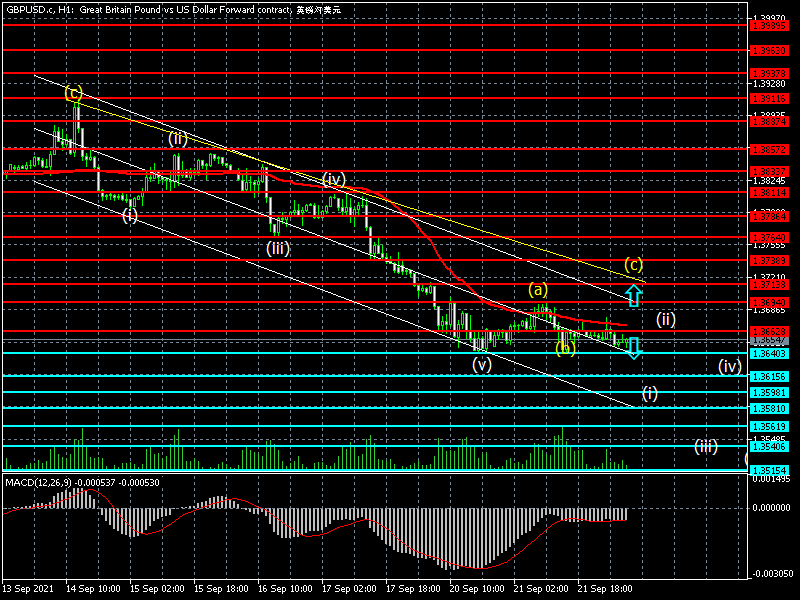
Task: Select the yellow (c) label at chart peak
Action: click(74, 94)
